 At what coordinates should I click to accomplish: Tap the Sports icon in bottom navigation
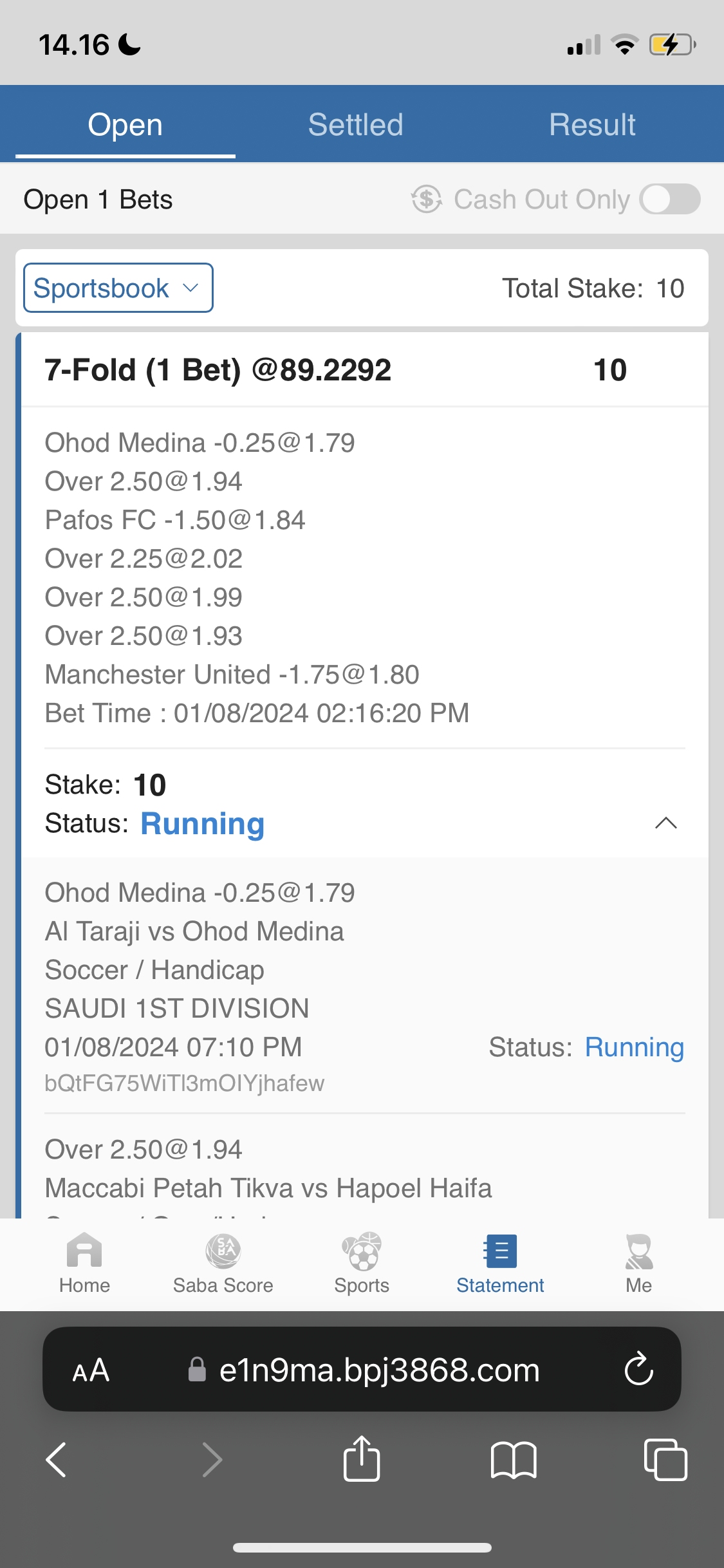point(361,1251)
